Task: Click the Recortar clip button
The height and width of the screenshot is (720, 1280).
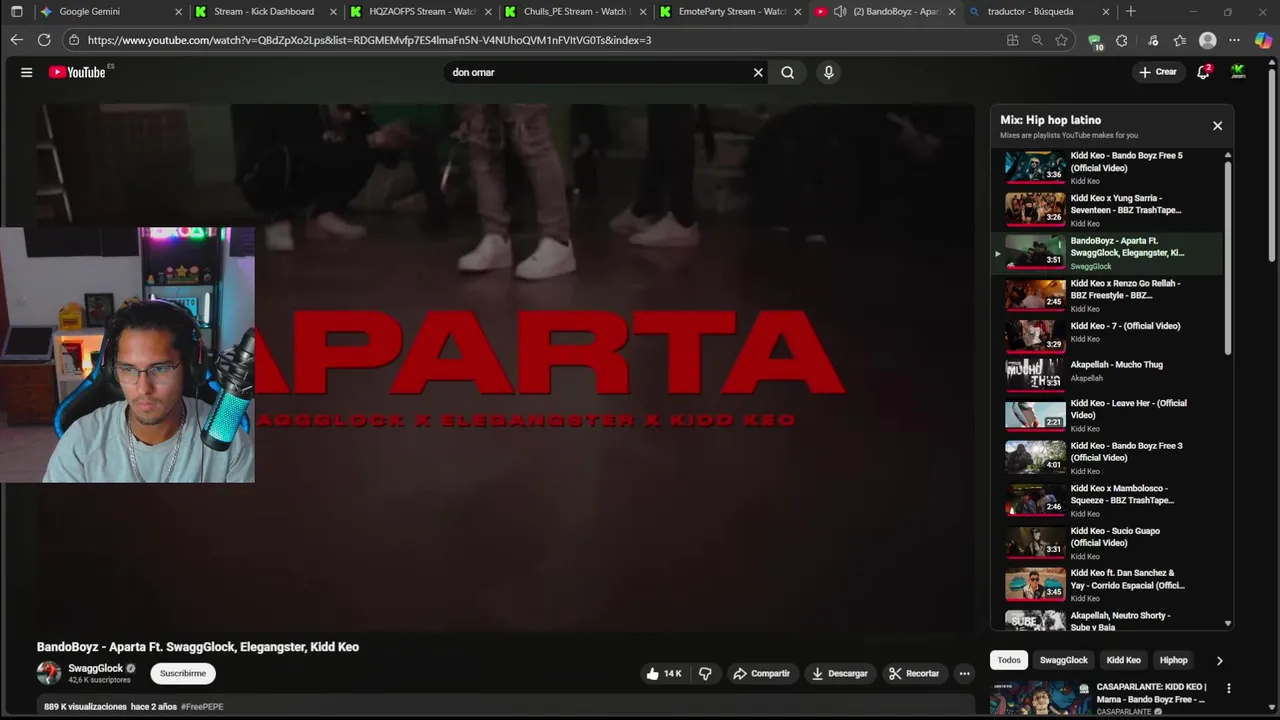Action: point(915,673)
